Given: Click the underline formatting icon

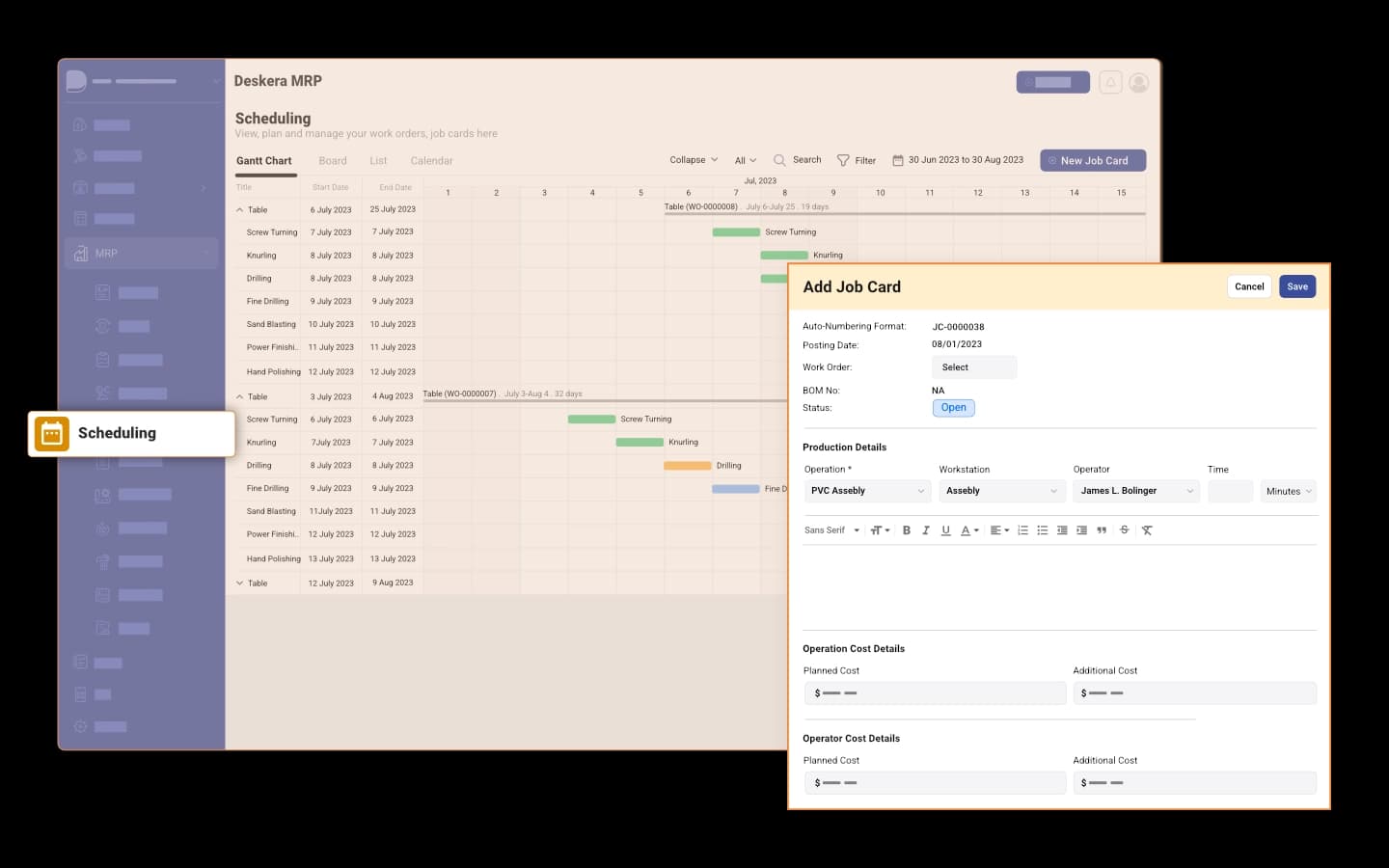Looking at the screenshot, I should pos(945,530).
